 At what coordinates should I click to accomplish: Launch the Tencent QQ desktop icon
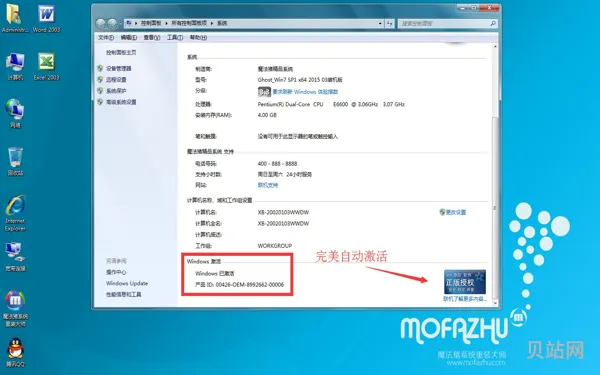pyautogui.click(x=15, y=352)
